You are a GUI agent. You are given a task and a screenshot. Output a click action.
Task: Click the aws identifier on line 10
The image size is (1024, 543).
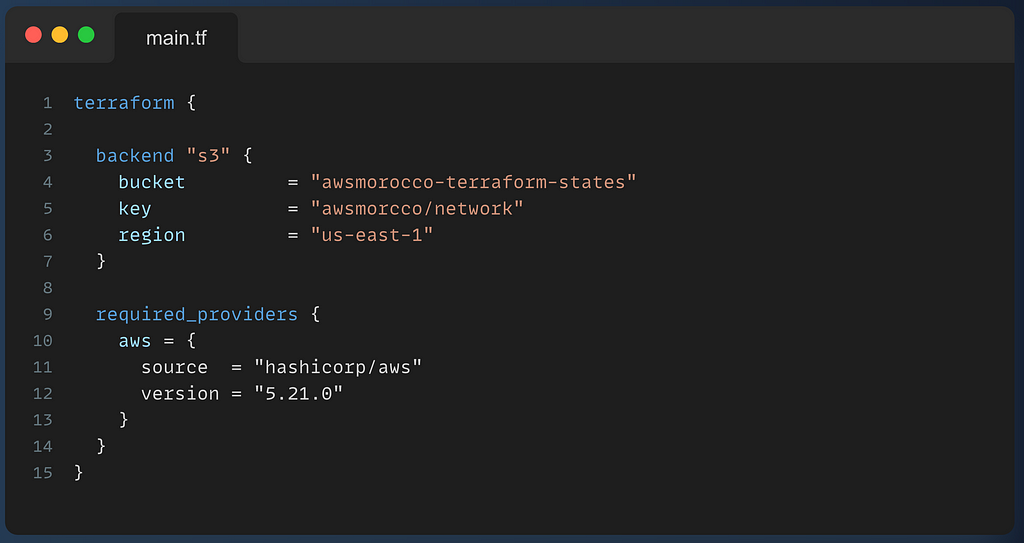pyautogui.click(x=135, y=341)
